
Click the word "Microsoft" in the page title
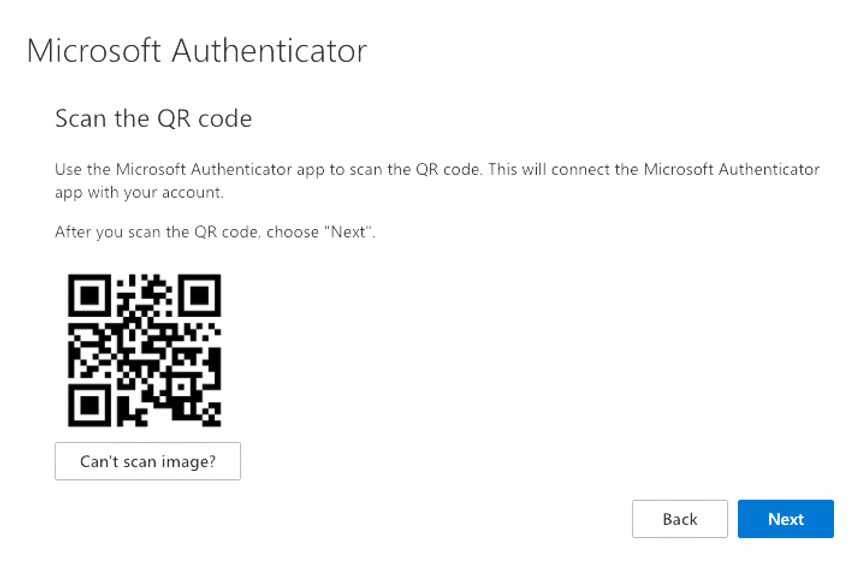tap(94, 51)
